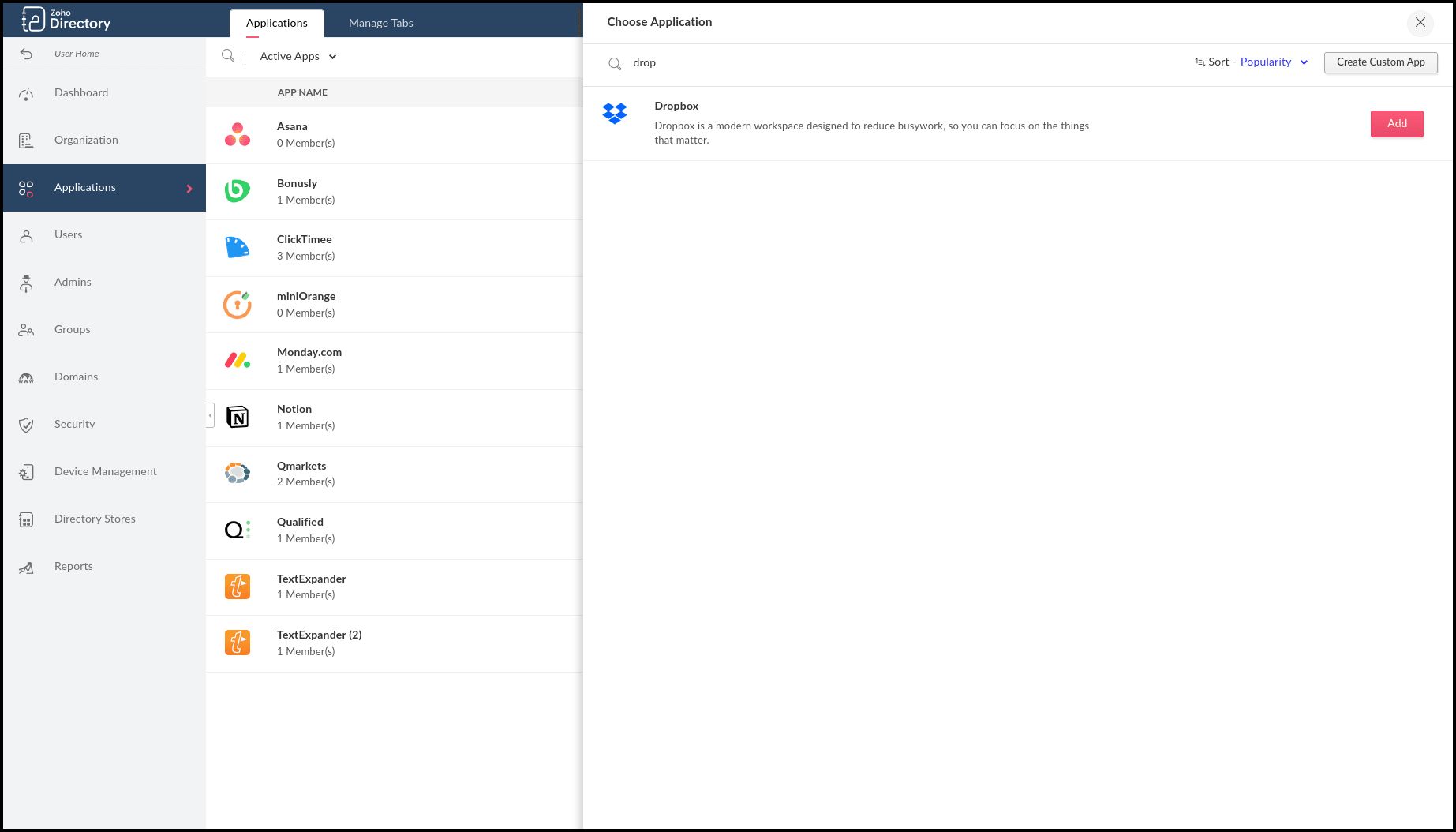This screenshot has height=832, width=1456.
Task: Click the sort icon beside Sort label
Action: click(x=1200, y=62)
